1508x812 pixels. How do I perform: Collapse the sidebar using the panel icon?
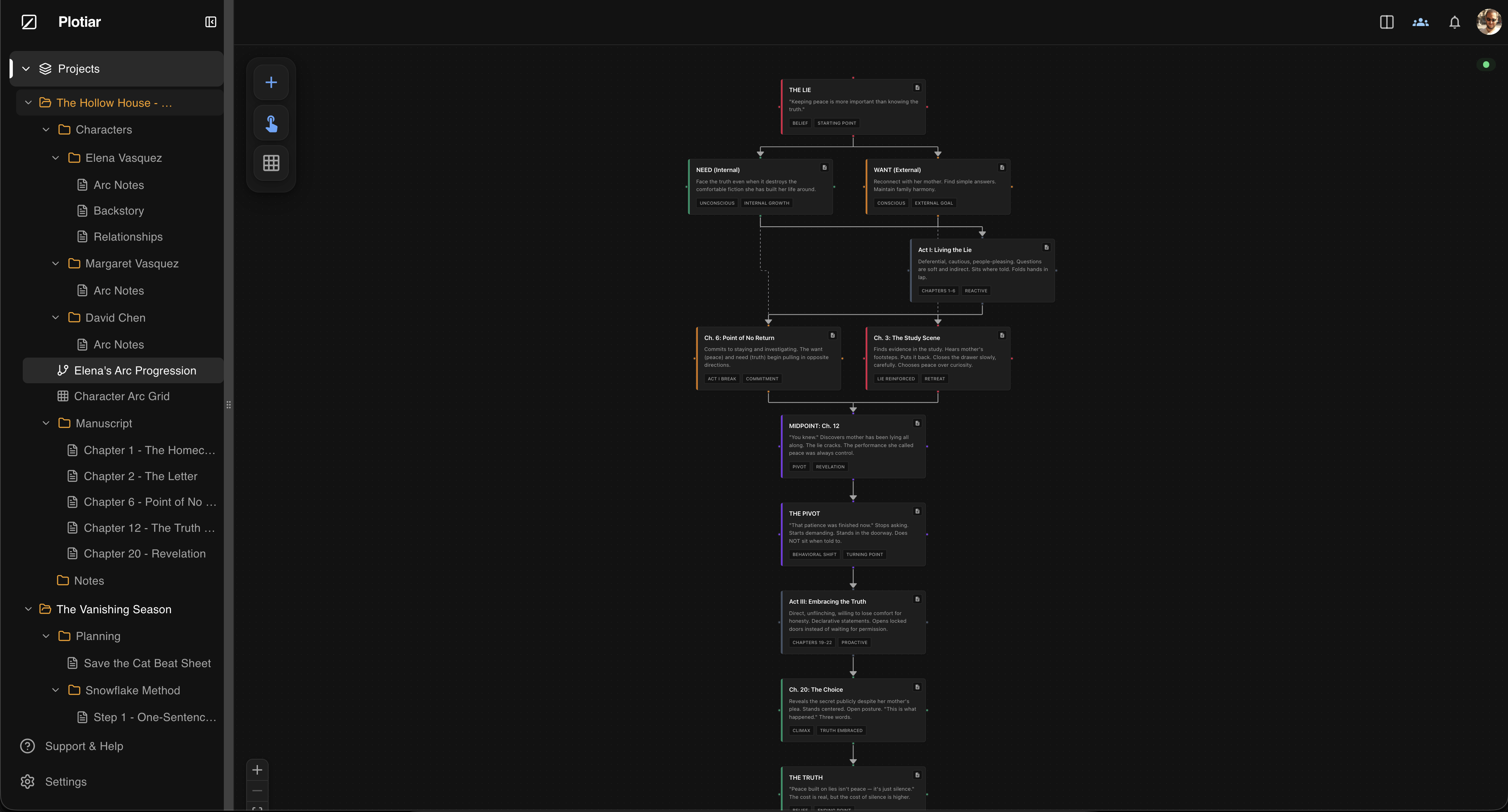point(210,22)
